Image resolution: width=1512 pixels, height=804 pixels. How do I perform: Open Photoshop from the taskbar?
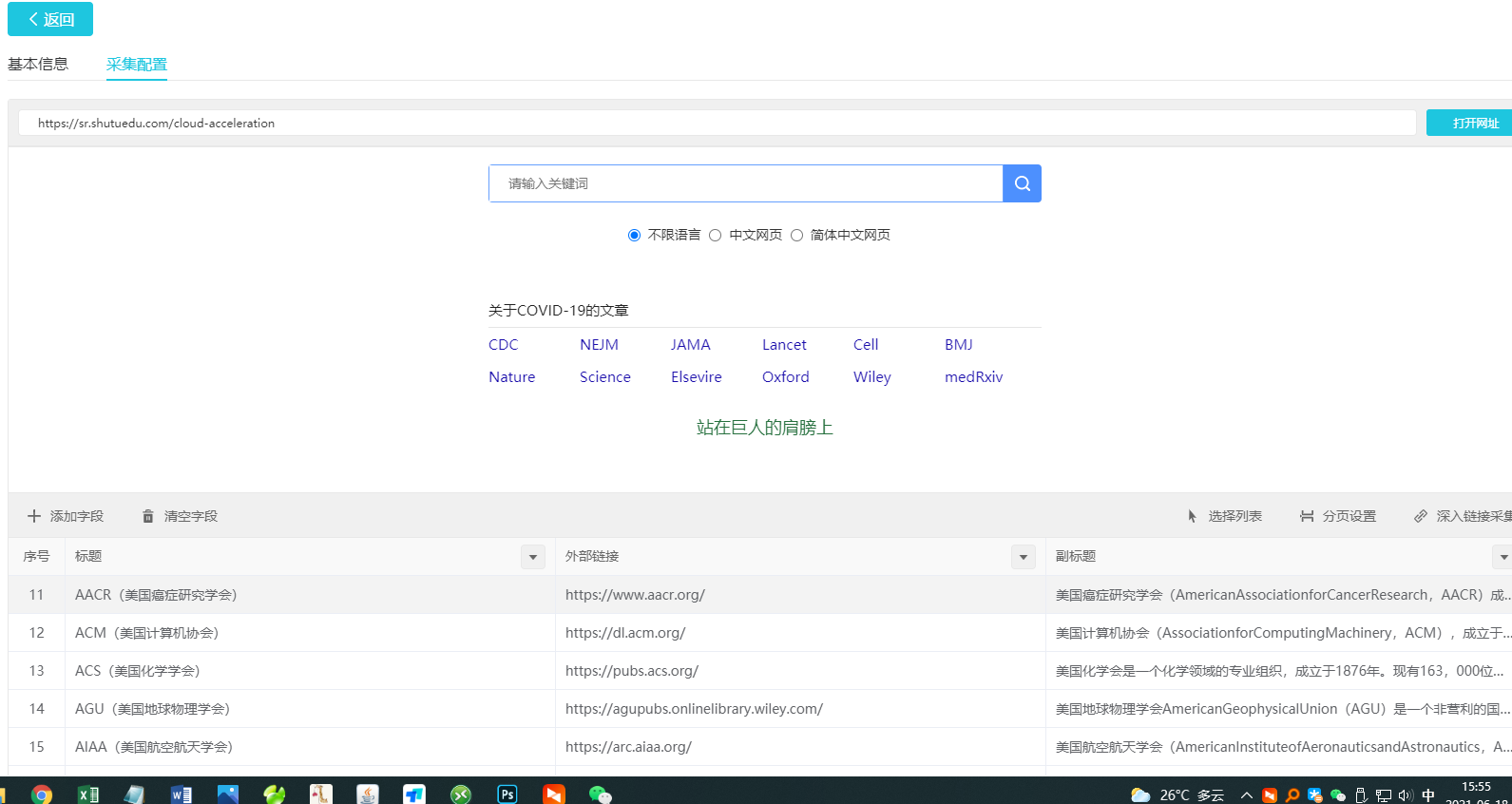pyautogui.click(x=507, y=794)
